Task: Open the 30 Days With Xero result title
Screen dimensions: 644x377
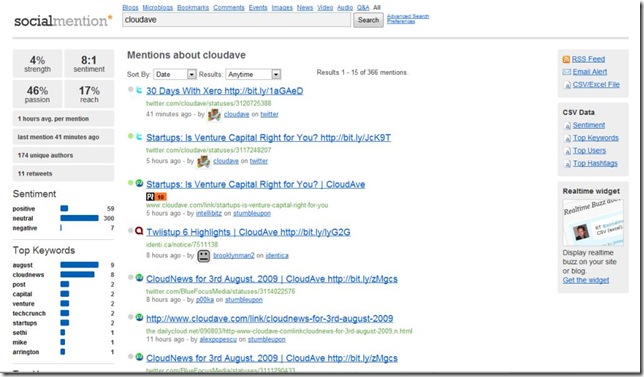Action: click(225, 91)
